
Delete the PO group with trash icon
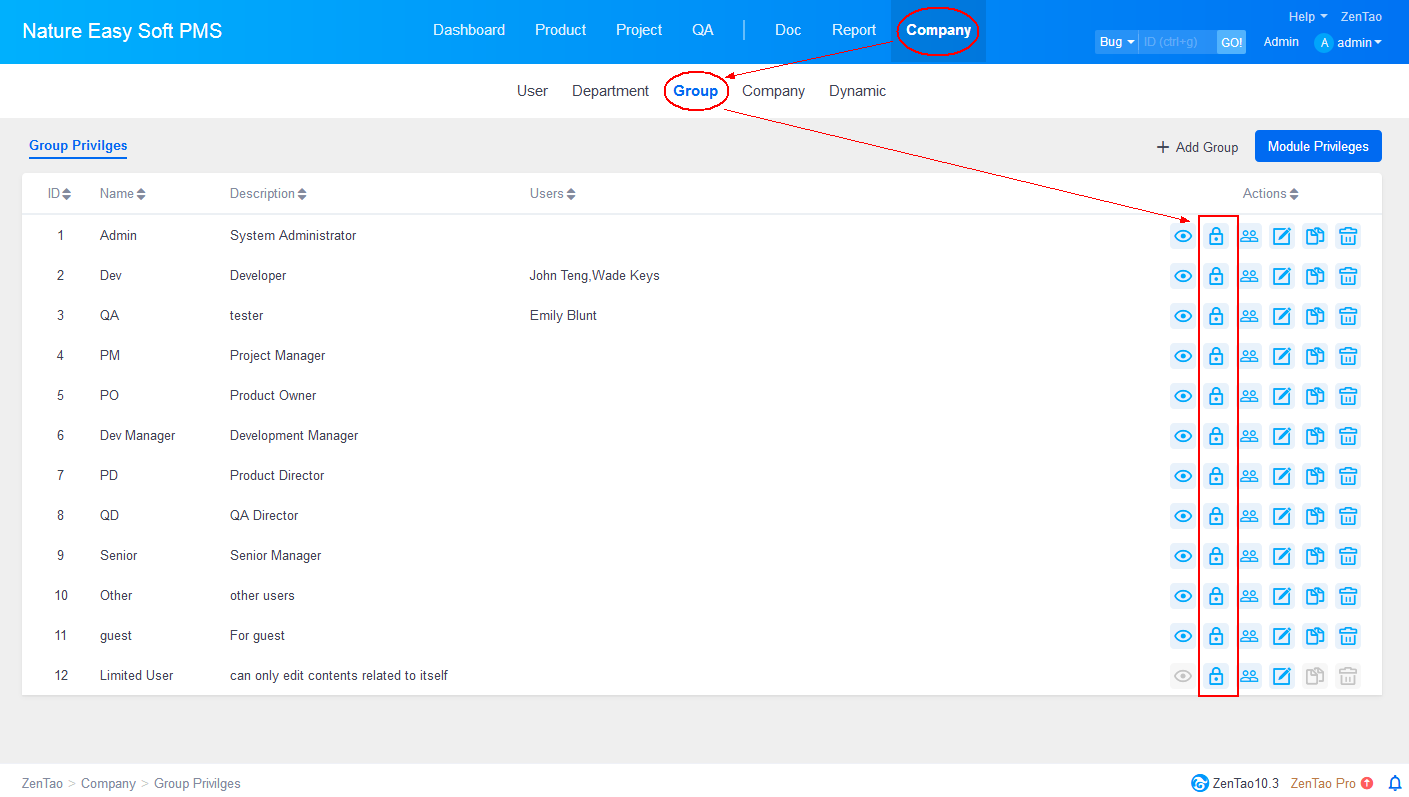pyautogui.click(x=1348, y=396)
